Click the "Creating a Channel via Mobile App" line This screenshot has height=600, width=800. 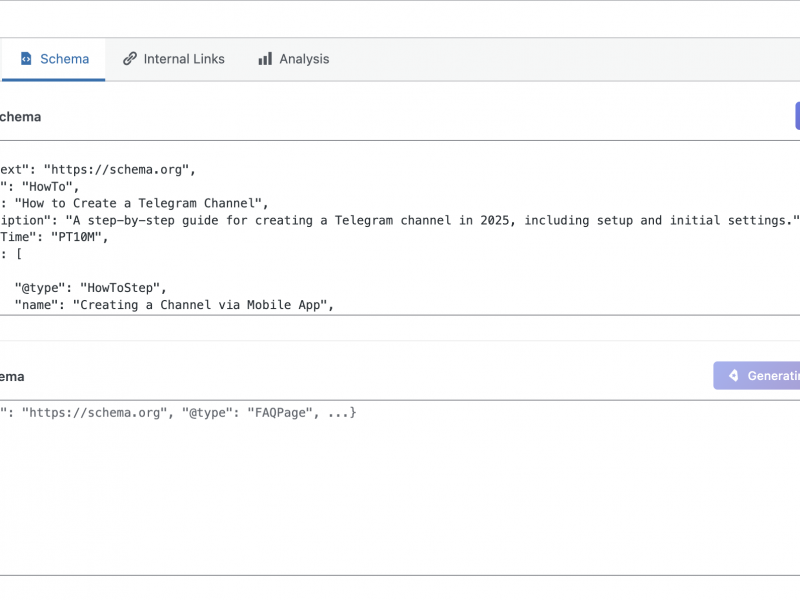click(x=200, y=305)
